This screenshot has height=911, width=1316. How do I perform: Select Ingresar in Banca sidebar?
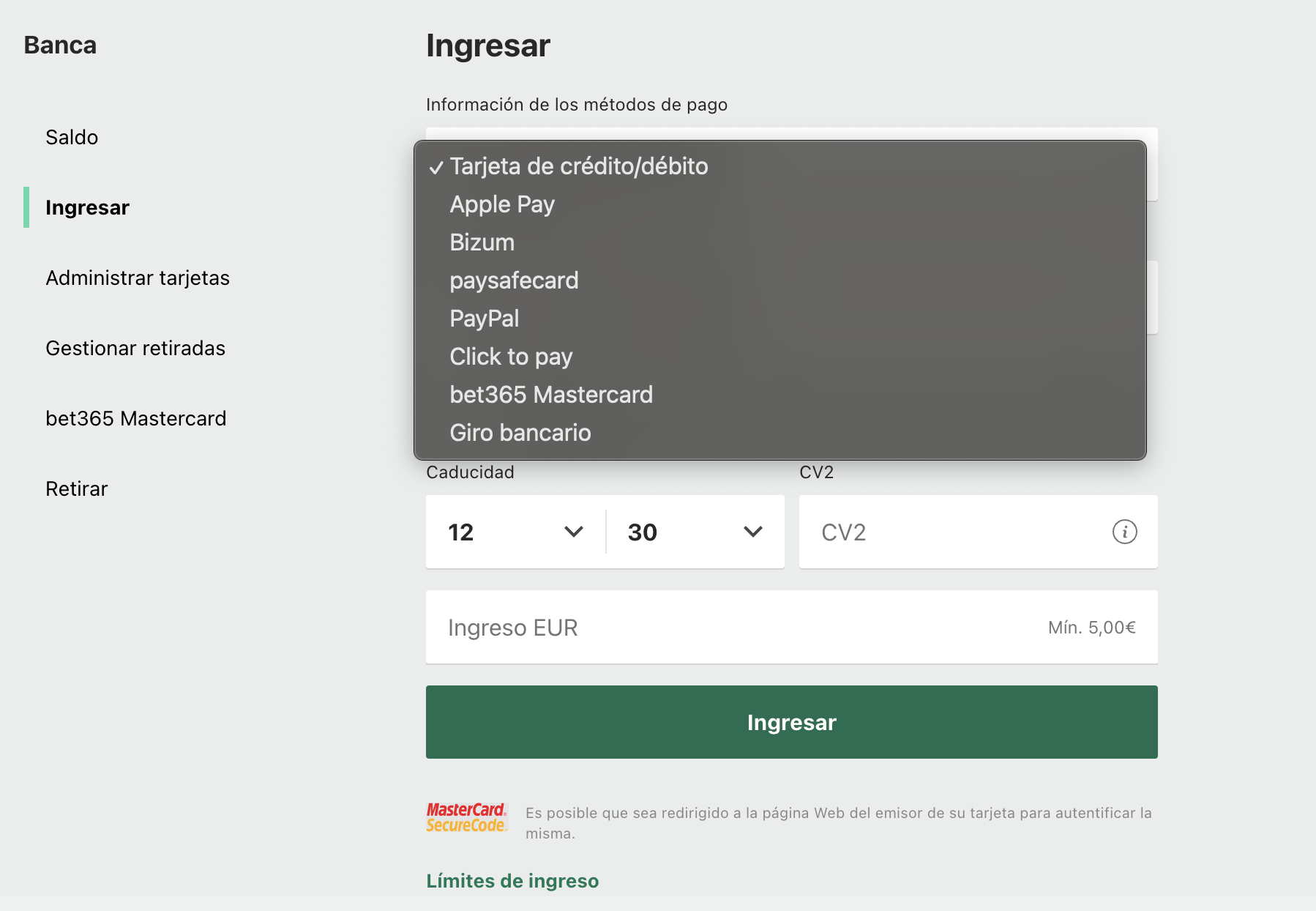point(87,207)
